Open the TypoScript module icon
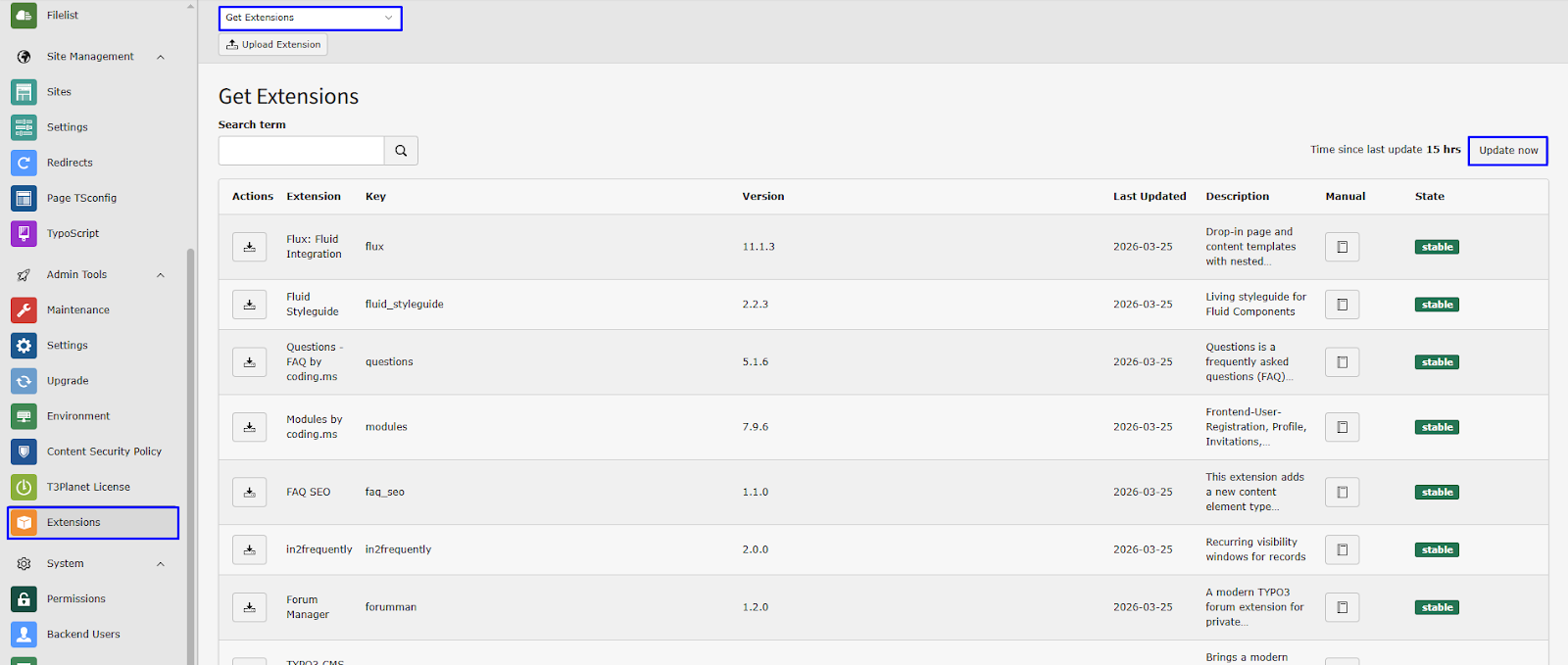Viewport: 1568px width, 665px height. (x=24, y=233)
